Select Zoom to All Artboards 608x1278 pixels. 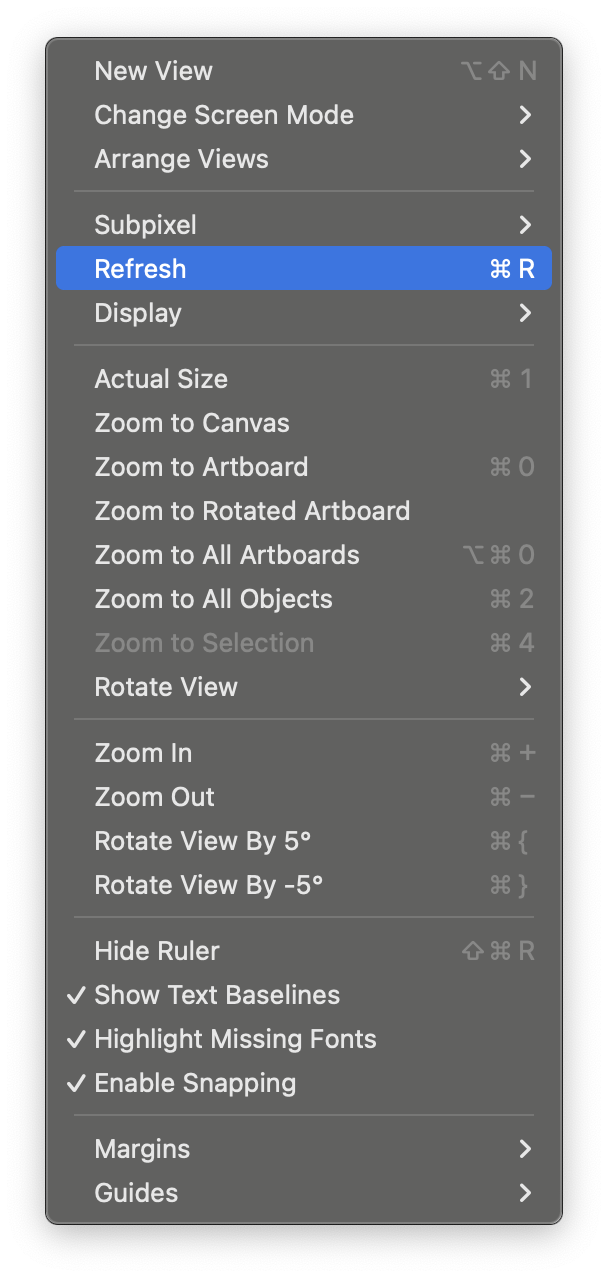(227, 555)
